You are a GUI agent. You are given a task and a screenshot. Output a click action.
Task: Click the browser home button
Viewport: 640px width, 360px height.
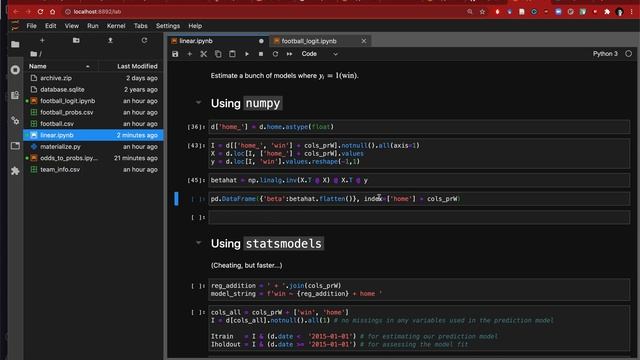pyautogui.click(x=53, y=12)
